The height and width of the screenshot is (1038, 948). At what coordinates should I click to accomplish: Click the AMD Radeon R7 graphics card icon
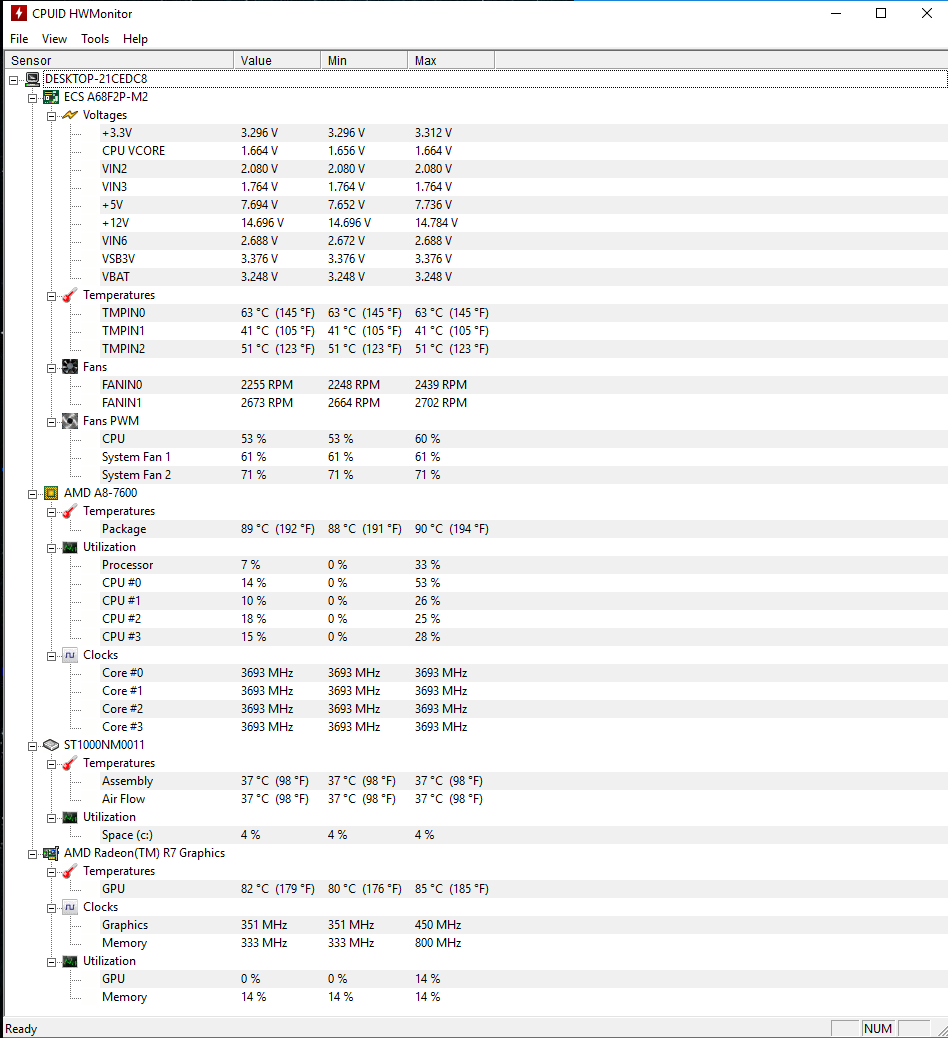[x=51, y=853]
